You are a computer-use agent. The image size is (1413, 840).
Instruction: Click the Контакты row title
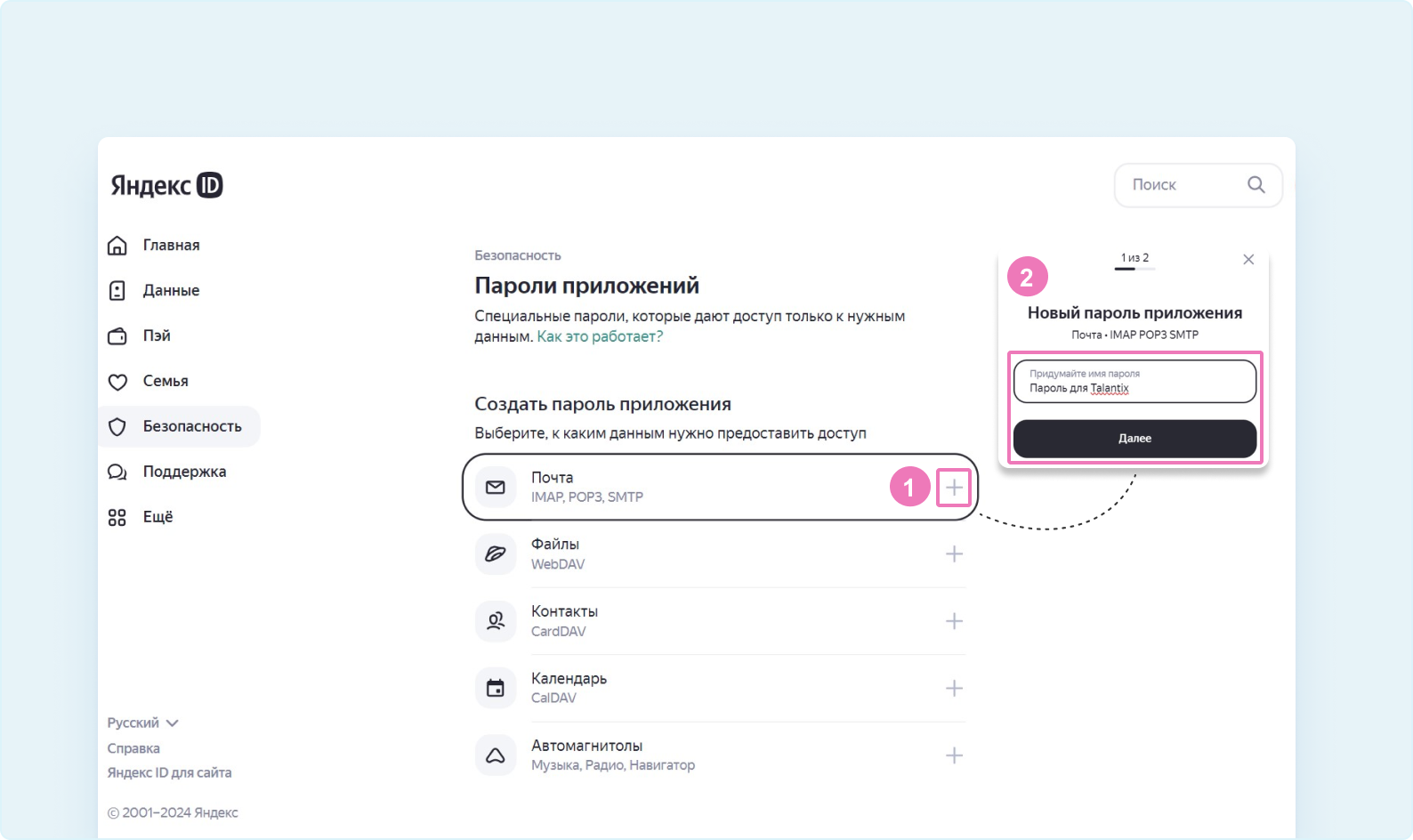pyautogui.click(x=564, y=611)
